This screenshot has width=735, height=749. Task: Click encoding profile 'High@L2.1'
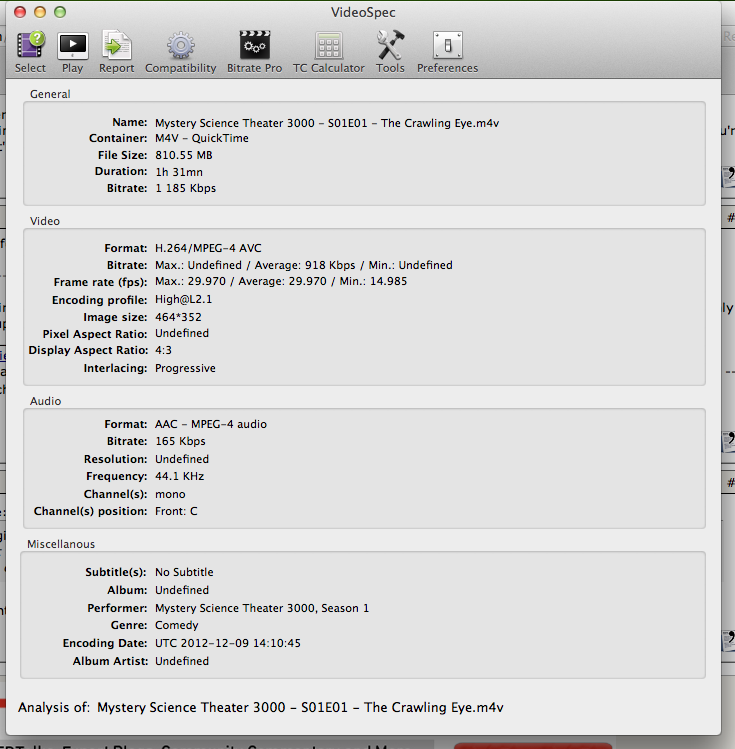point(183,300)
